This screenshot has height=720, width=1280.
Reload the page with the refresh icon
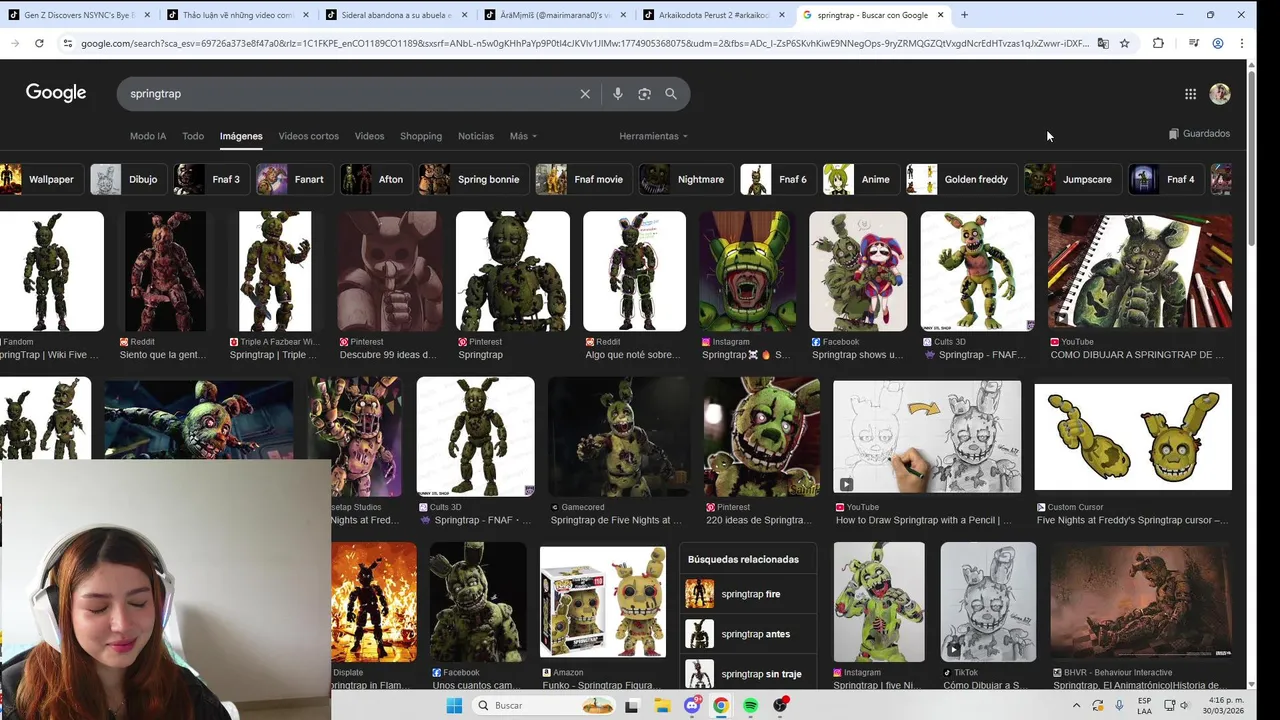(39, 43)
